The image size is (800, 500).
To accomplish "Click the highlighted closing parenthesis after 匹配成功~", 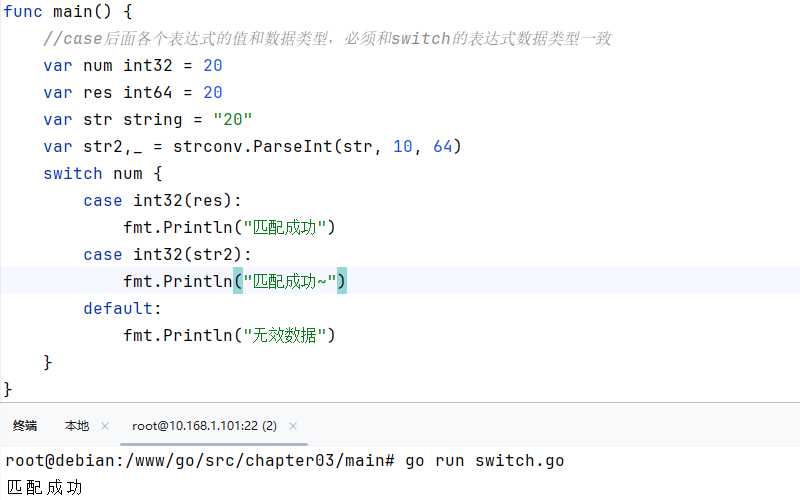I will click(x=341, y=281).
